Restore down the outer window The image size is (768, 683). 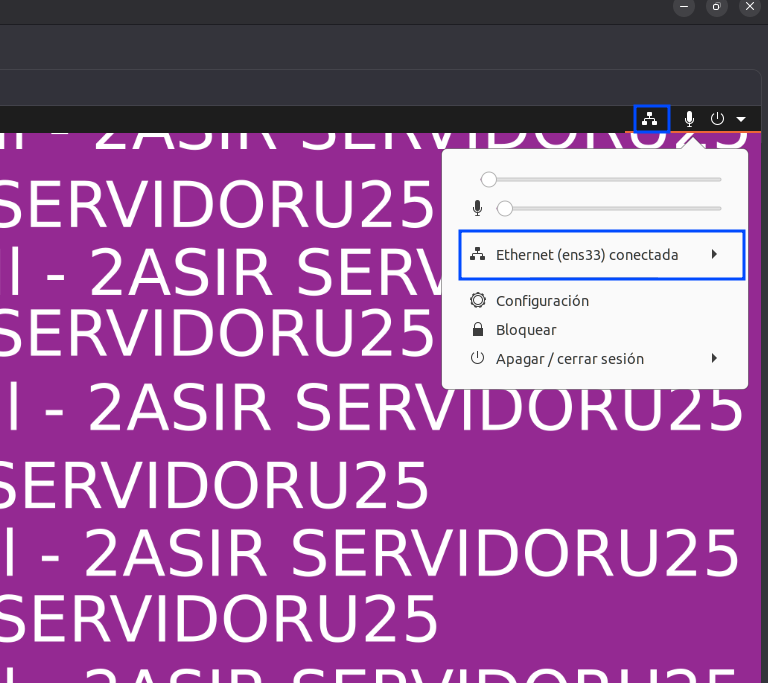pyautogui.click(x=717, y=6)
